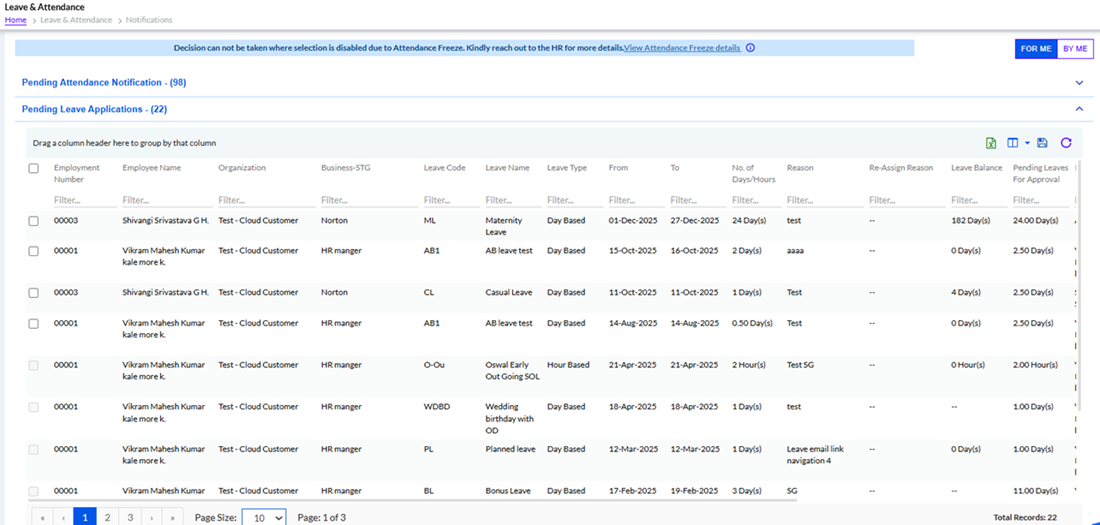Select the FOR ME tab

coord(1036,49)
